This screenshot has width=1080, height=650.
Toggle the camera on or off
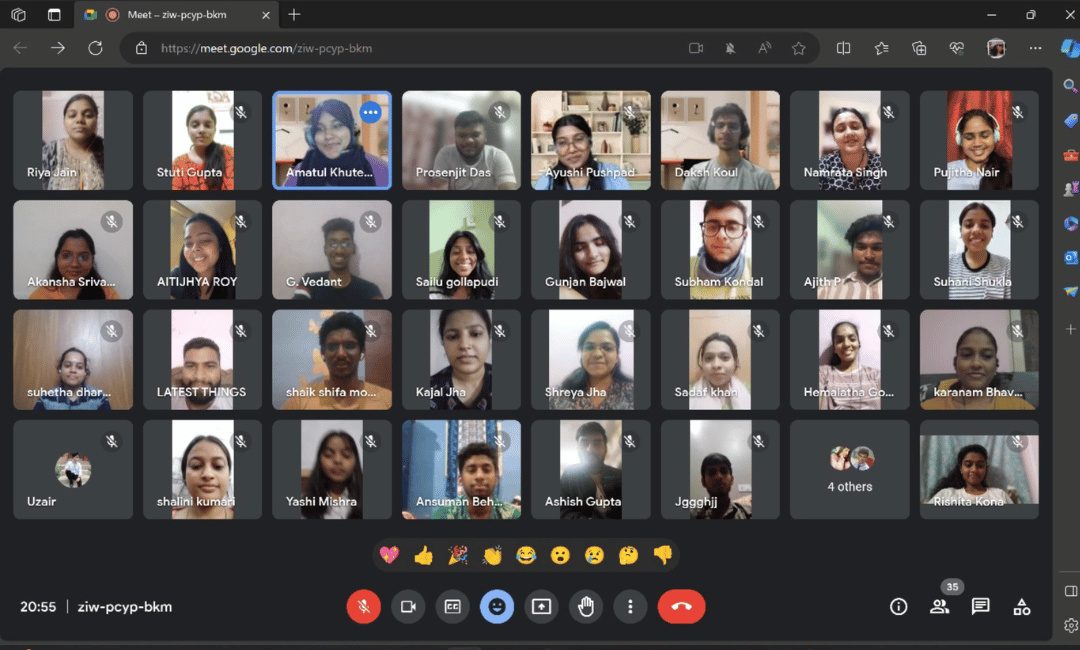click(408, 606)
